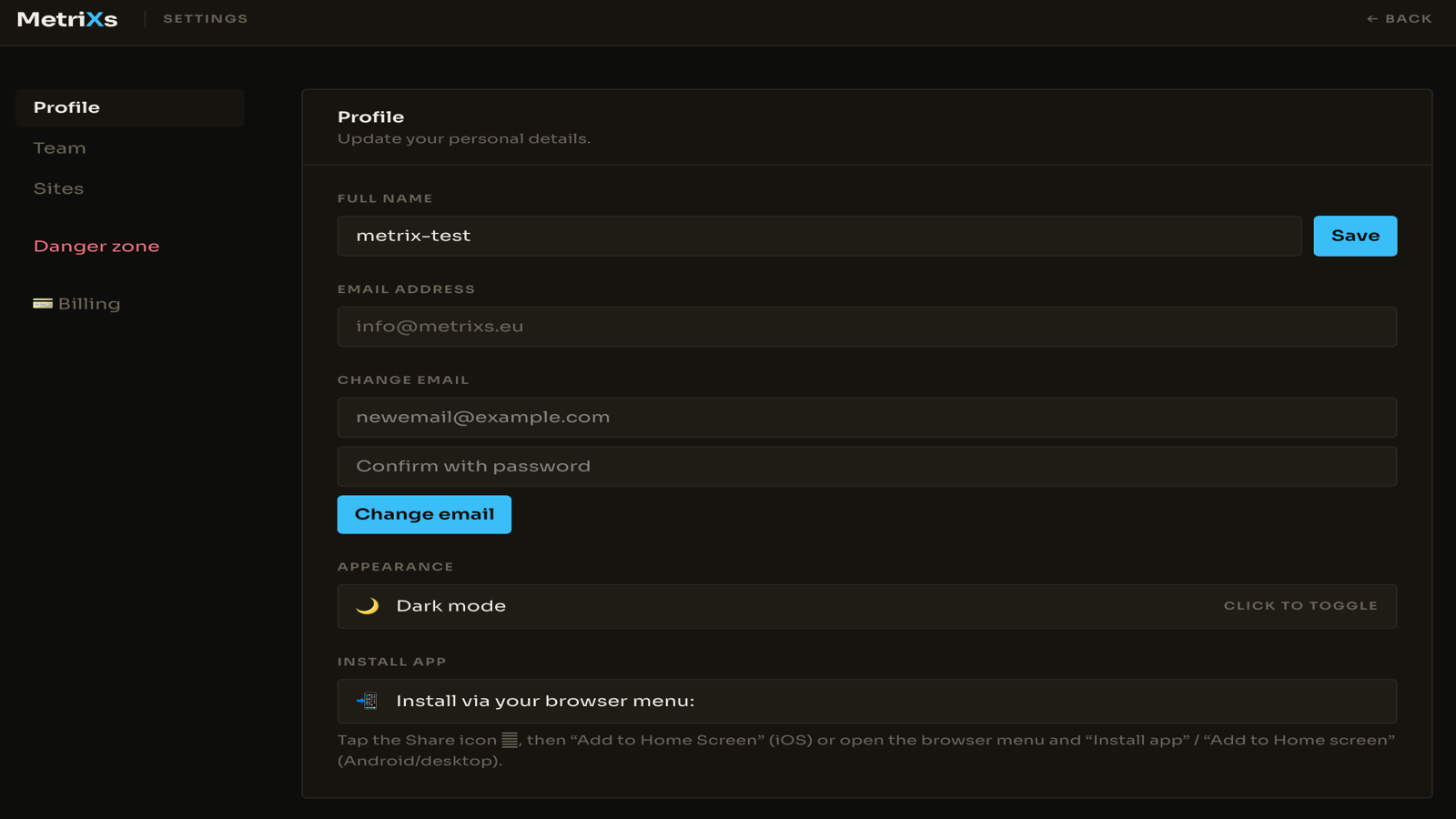Screen dimensions: 1456x819
Task: Click the phone install icon
Action: [367, 702]
